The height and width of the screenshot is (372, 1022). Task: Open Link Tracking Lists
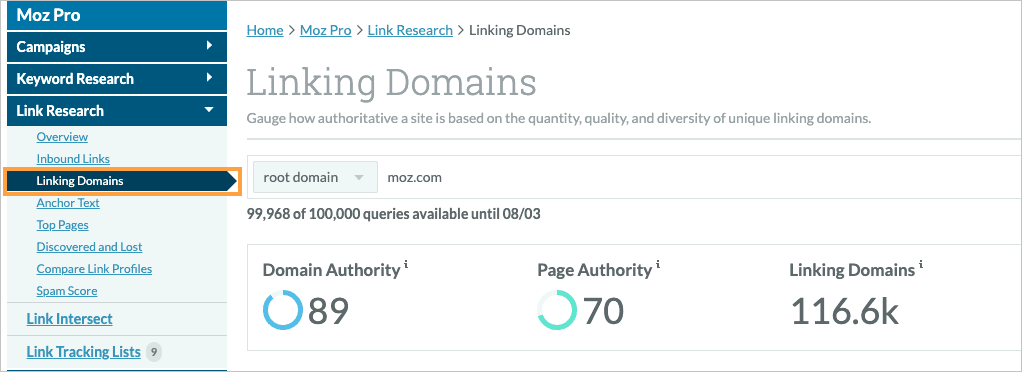click(x=83, y=352)
